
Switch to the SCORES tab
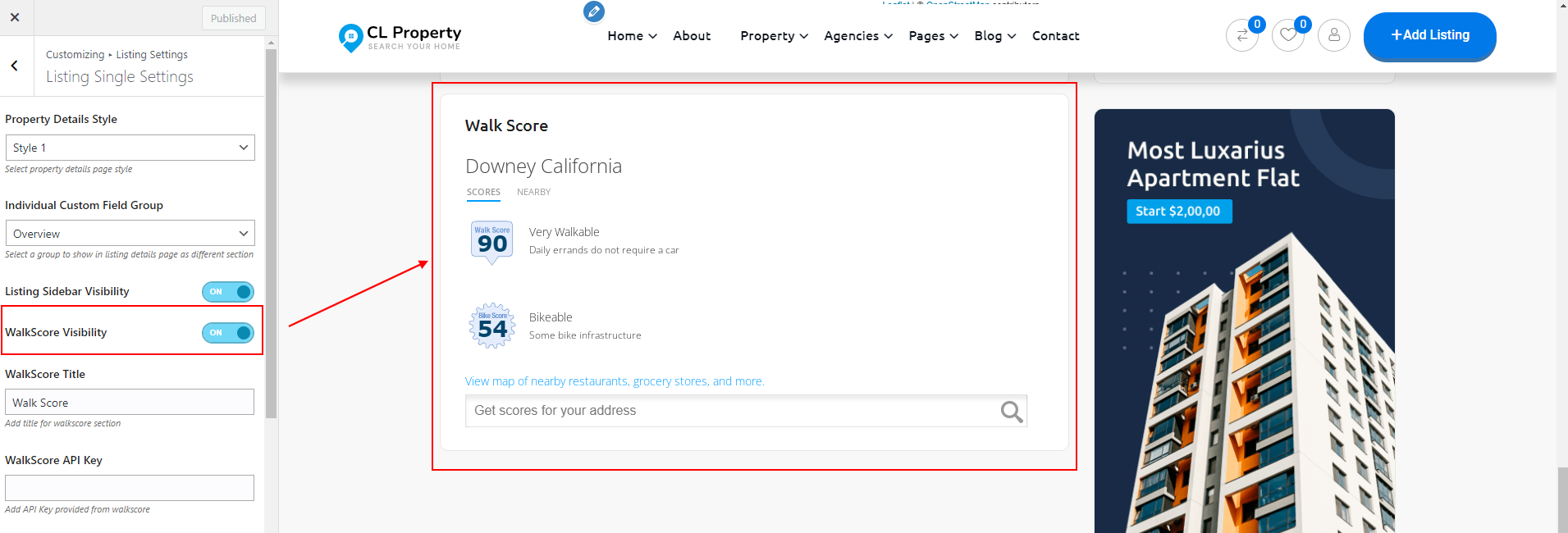coord(483,193)
